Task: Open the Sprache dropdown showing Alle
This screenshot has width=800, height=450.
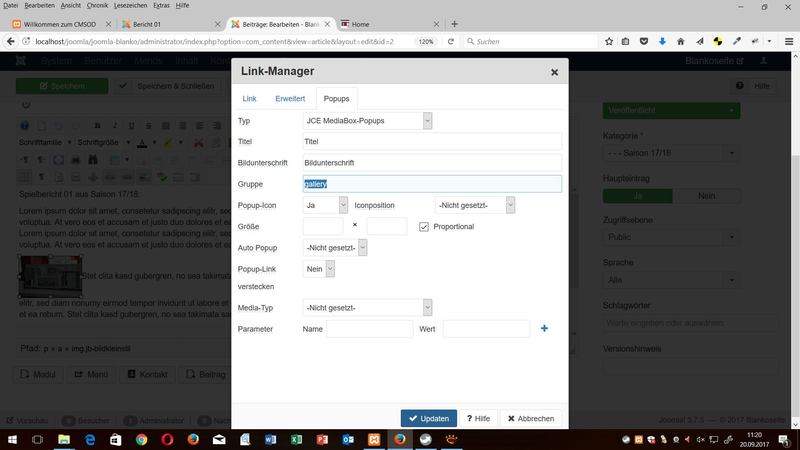Action: coord(671,280)
